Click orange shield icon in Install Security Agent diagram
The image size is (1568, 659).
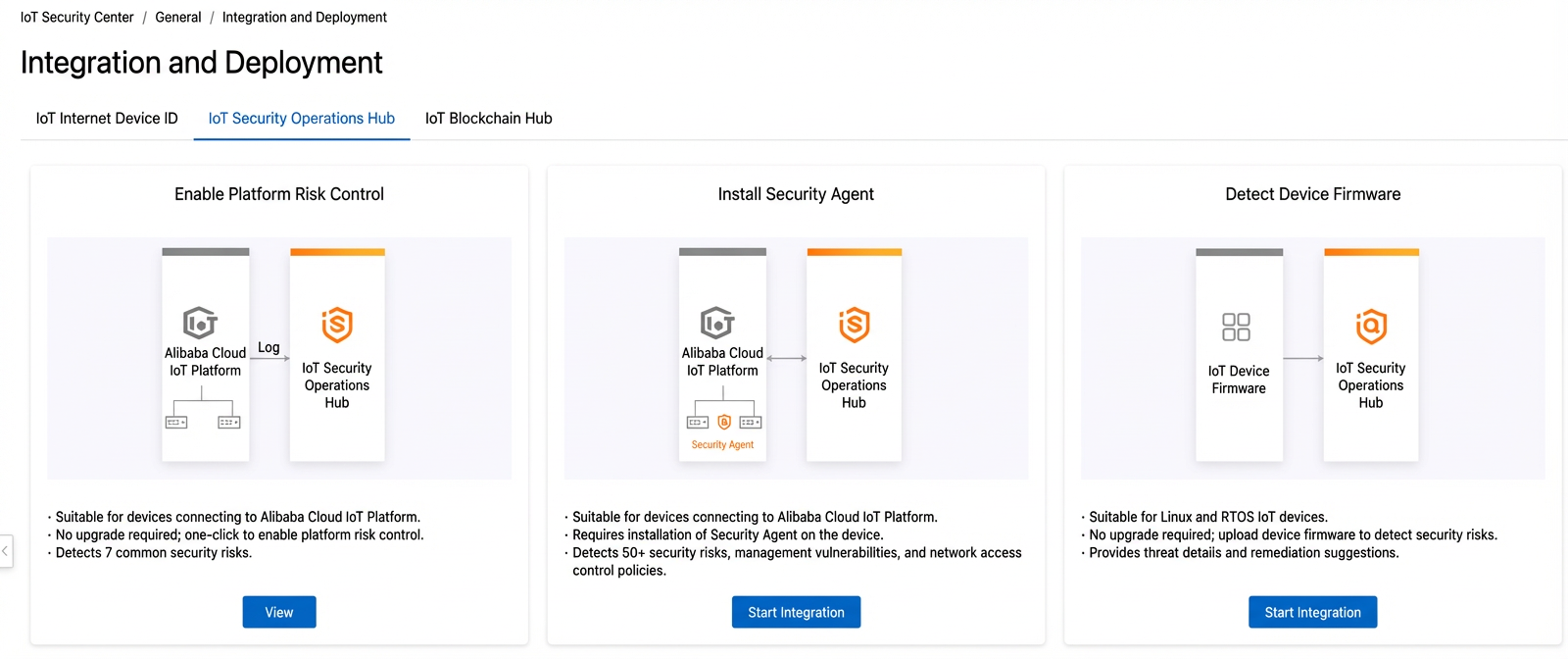click(854, 325)
